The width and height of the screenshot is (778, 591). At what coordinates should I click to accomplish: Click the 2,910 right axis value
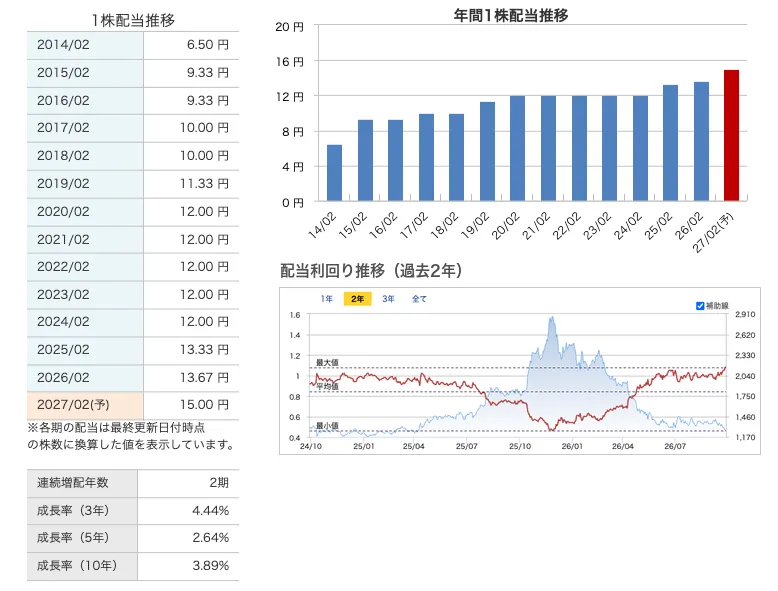[745, 314]
